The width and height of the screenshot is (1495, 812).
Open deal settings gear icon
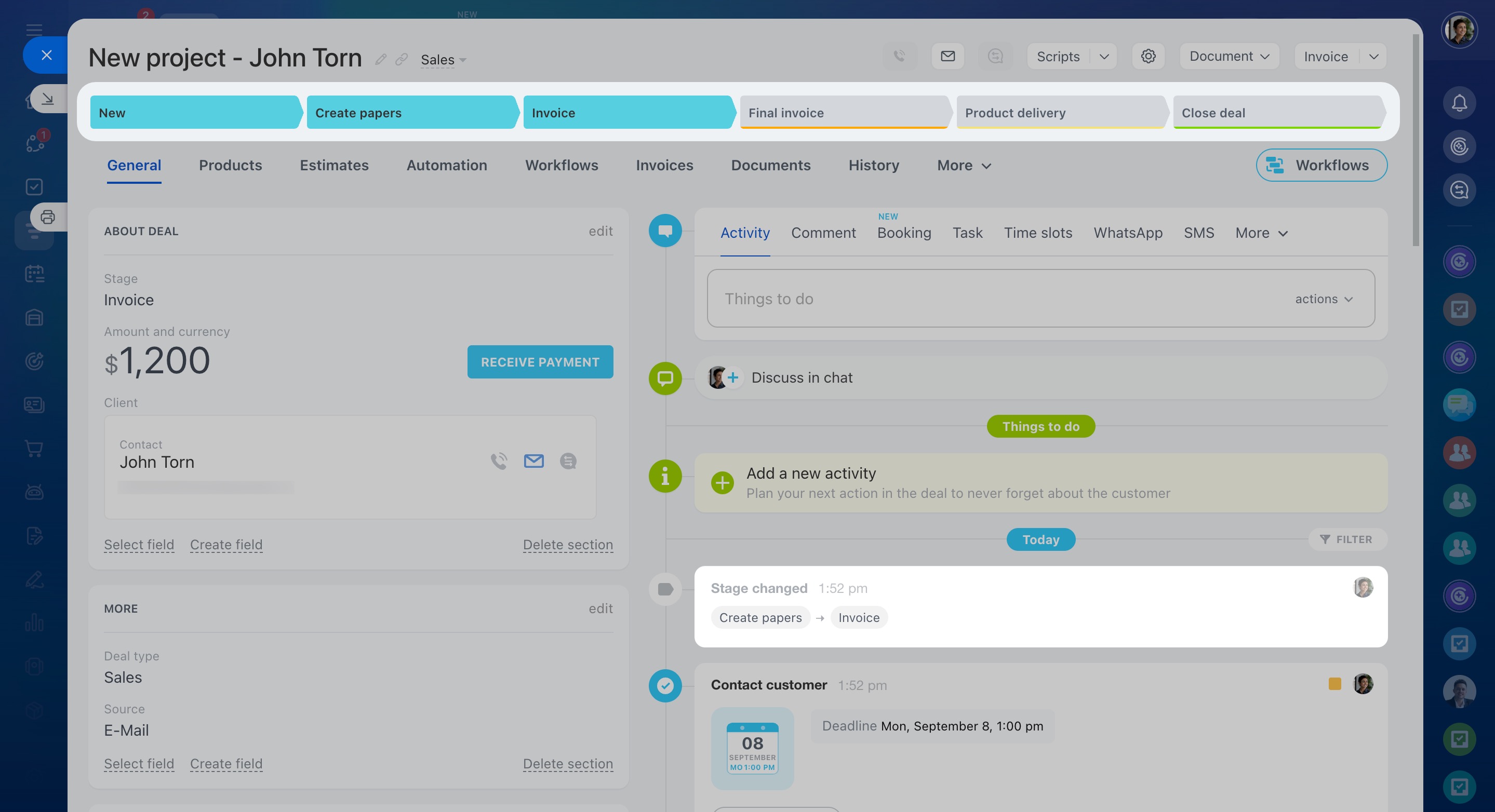[x=1148, y=56]
